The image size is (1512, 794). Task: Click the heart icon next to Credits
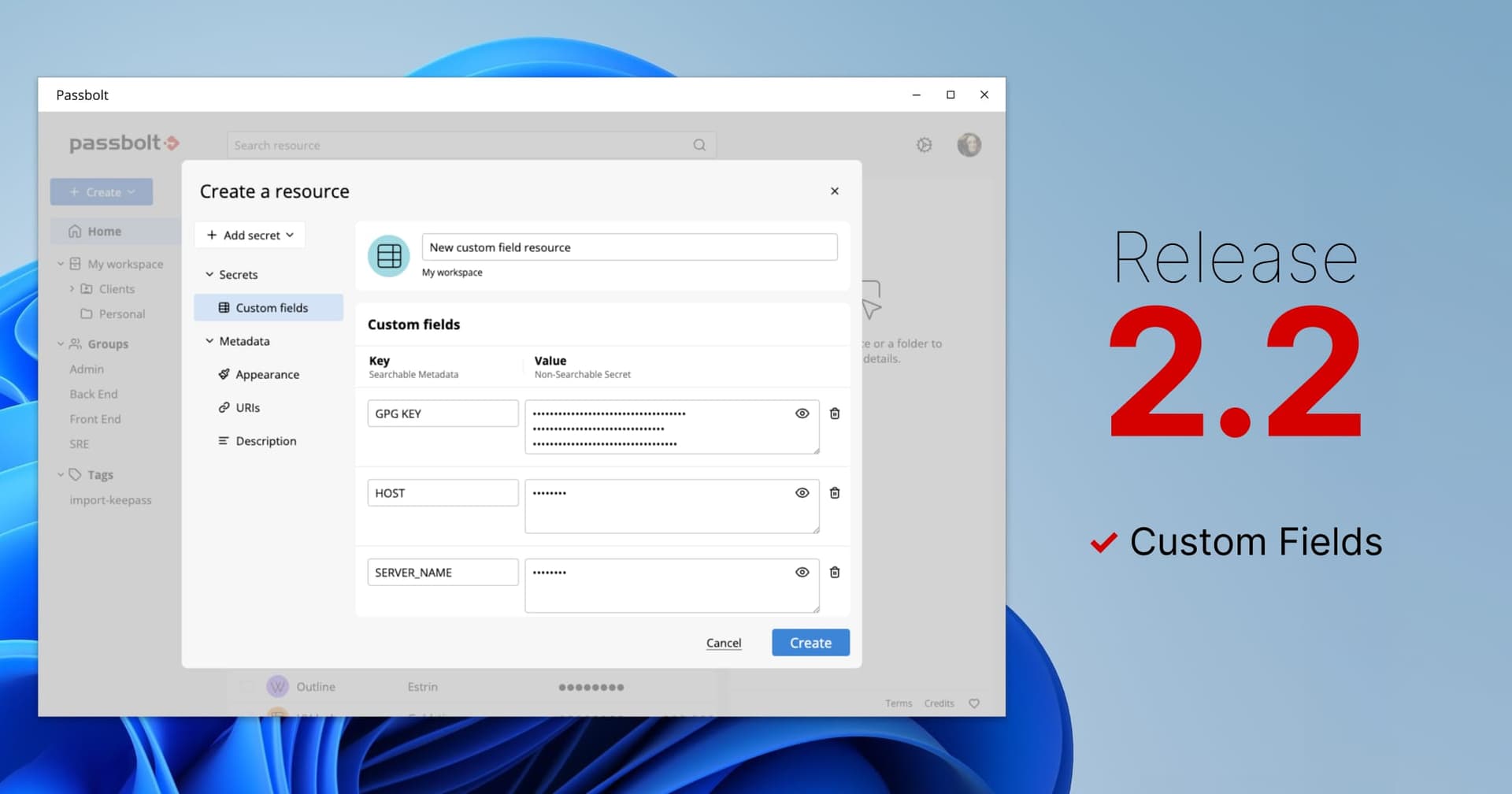point(974,703)
